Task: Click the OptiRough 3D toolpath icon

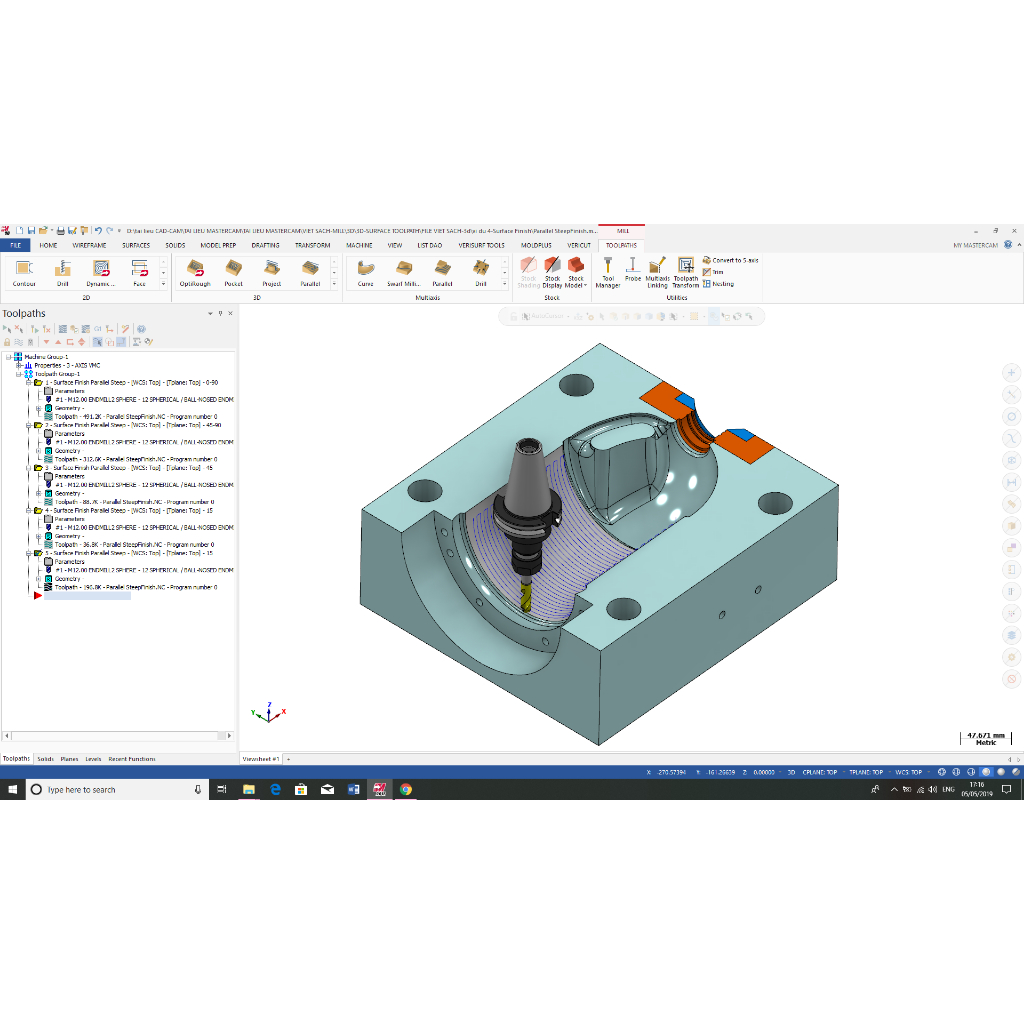Action: pos(195,272)
